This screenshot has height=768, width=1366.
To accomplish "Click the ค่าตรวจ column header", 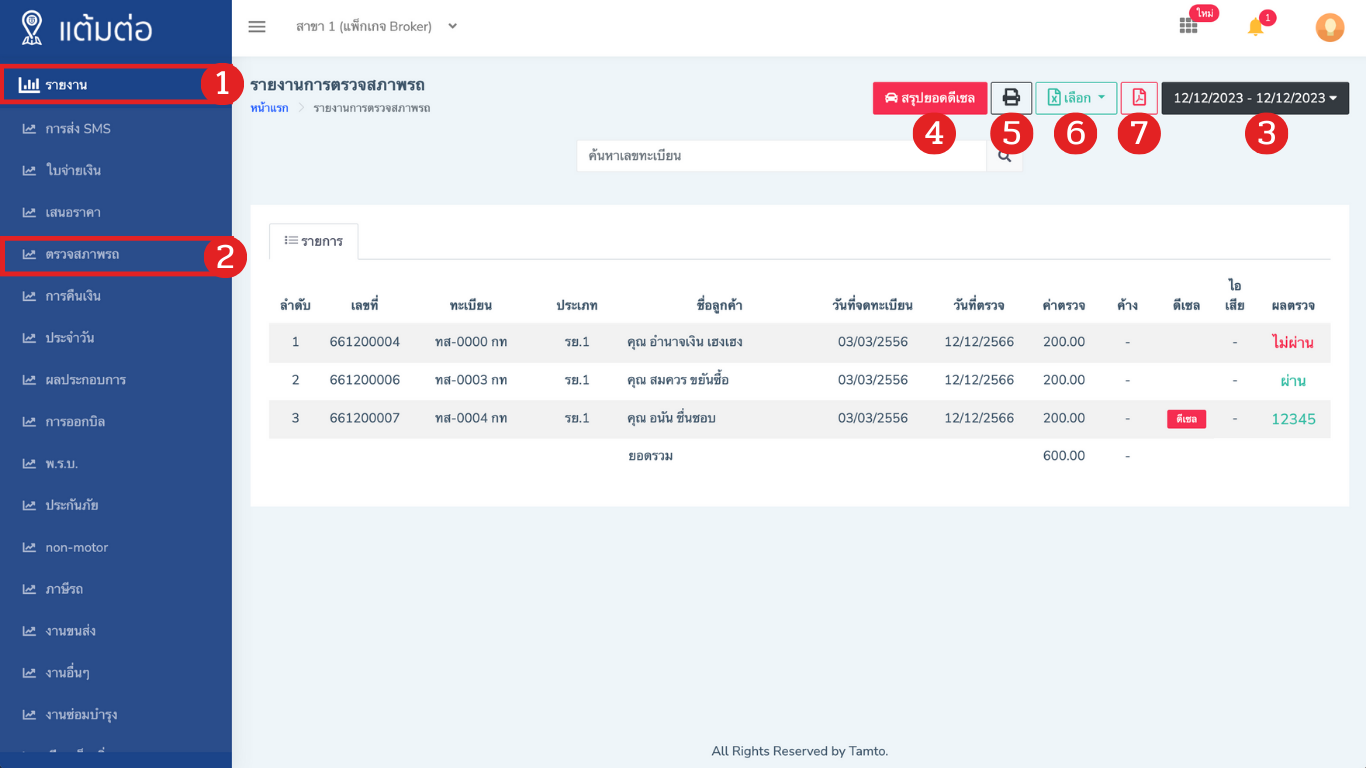I will (x=1064, y=305).
